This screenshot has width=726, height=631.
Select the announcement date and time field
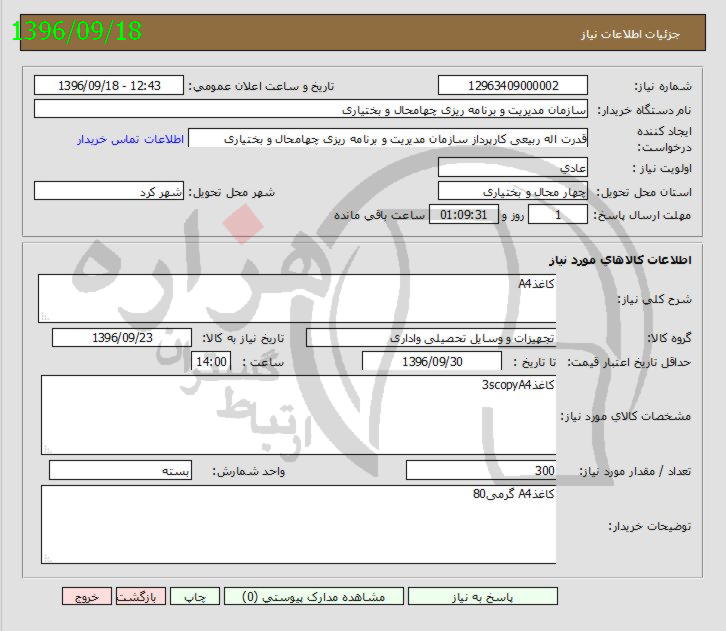tap(110, 86)
